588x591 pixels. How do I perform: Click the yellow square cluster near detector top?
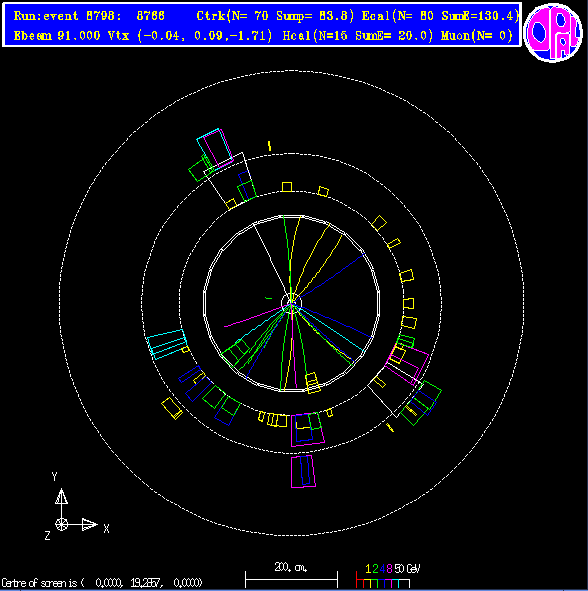[x=287, y=187]
